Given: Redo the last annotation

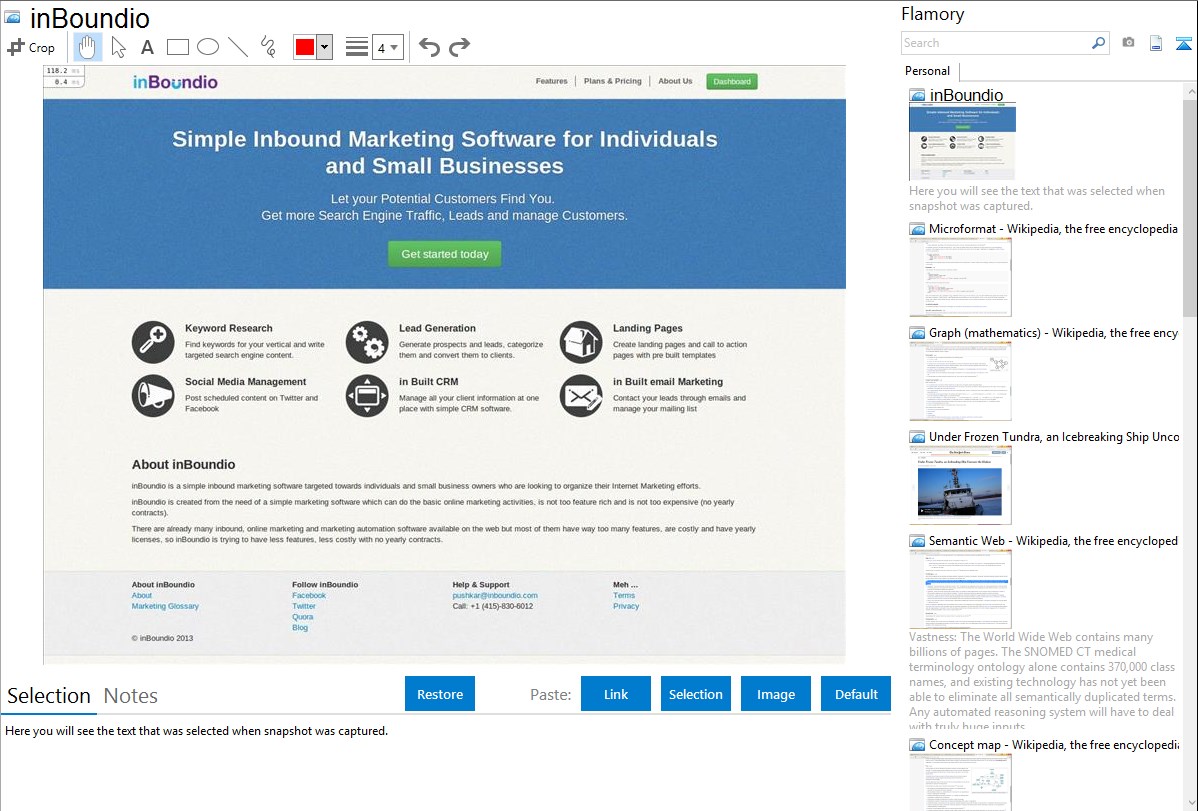Looking at the screenshot, I should coord(459,47).
